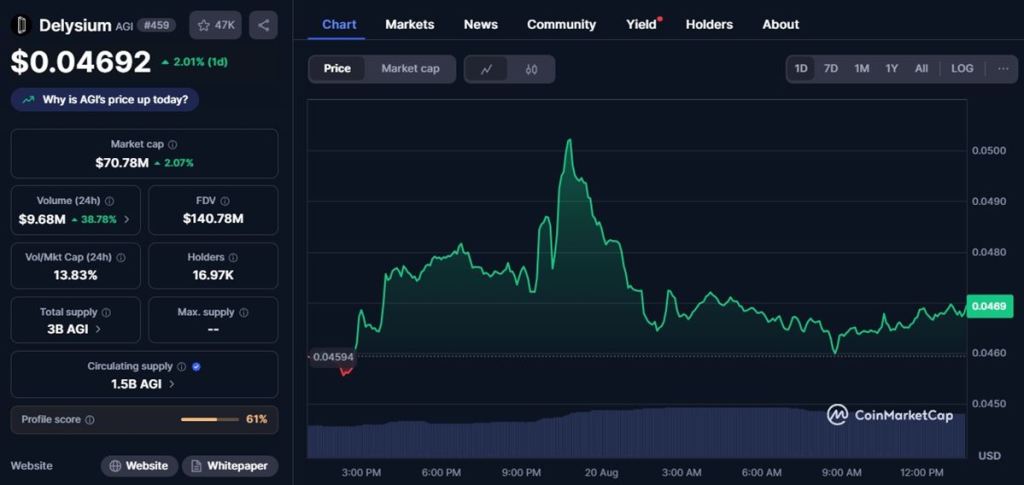This screenshot has width=1024, height=485.
Task: Expand Volume (24h) details chevron
Action: pyautogui.click(x=127, y=220)
